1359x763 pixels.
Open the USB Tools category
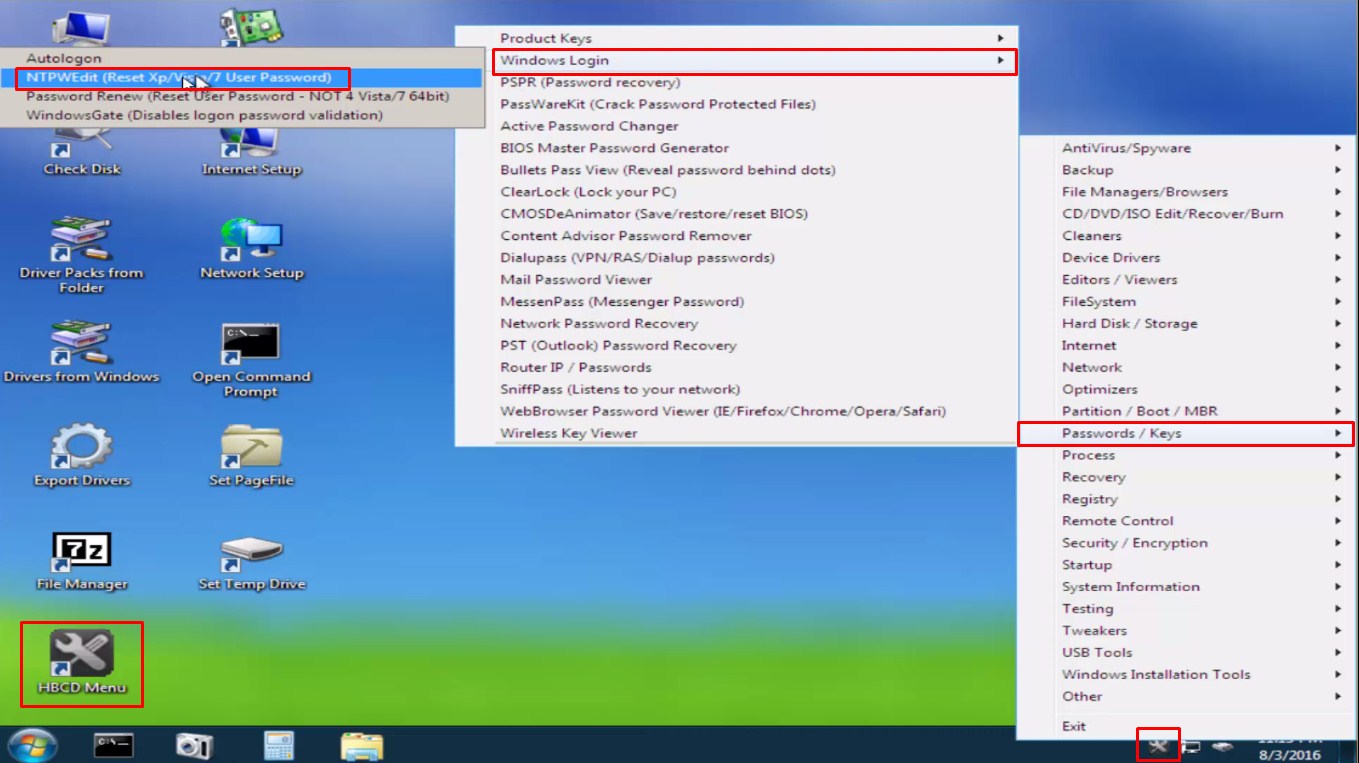1185,653
